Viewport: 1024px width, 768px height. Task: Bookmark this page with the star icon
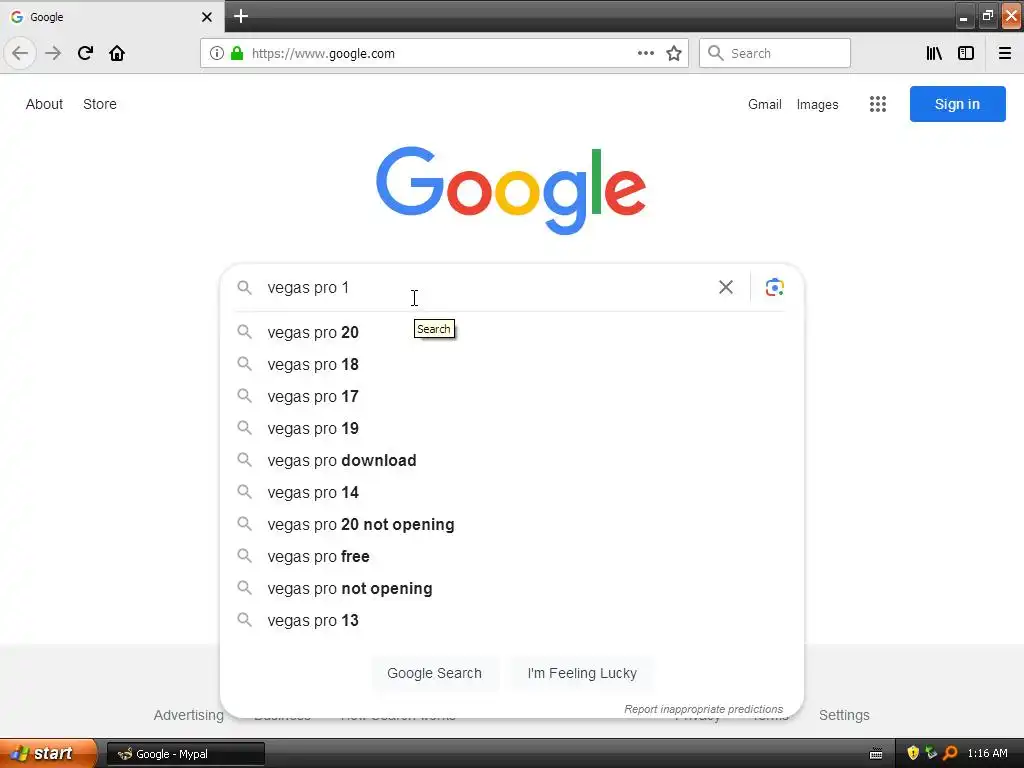pyautogui.click(x=674, y=53)
